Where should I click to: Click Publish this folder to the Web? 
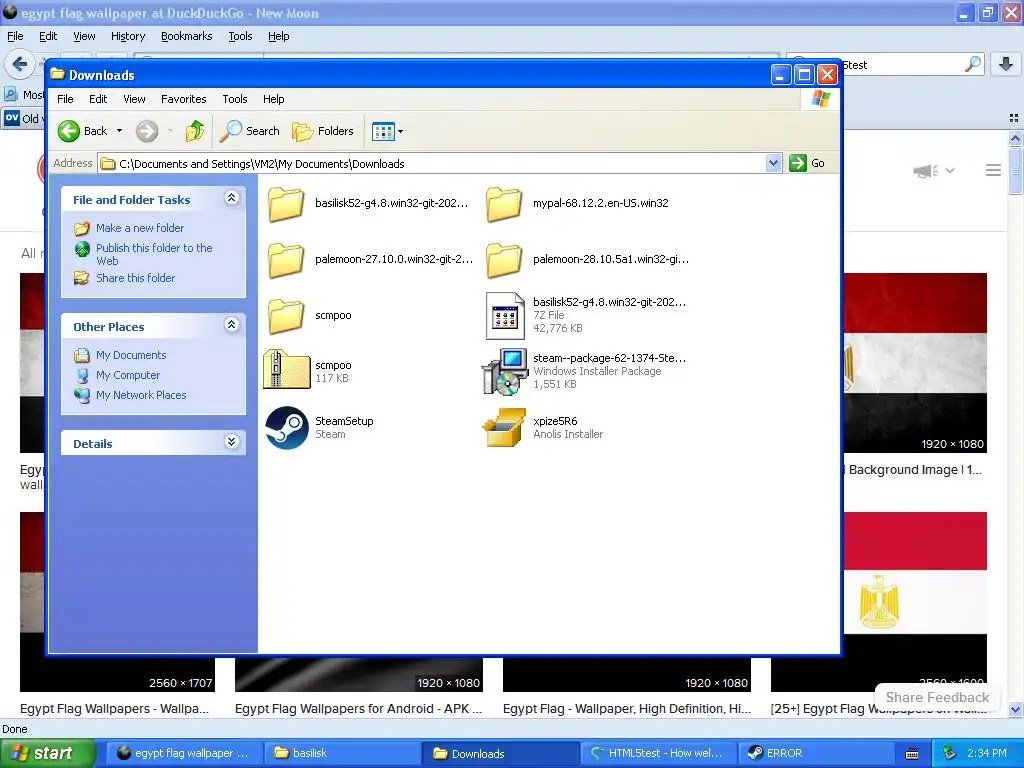(154, 254)
